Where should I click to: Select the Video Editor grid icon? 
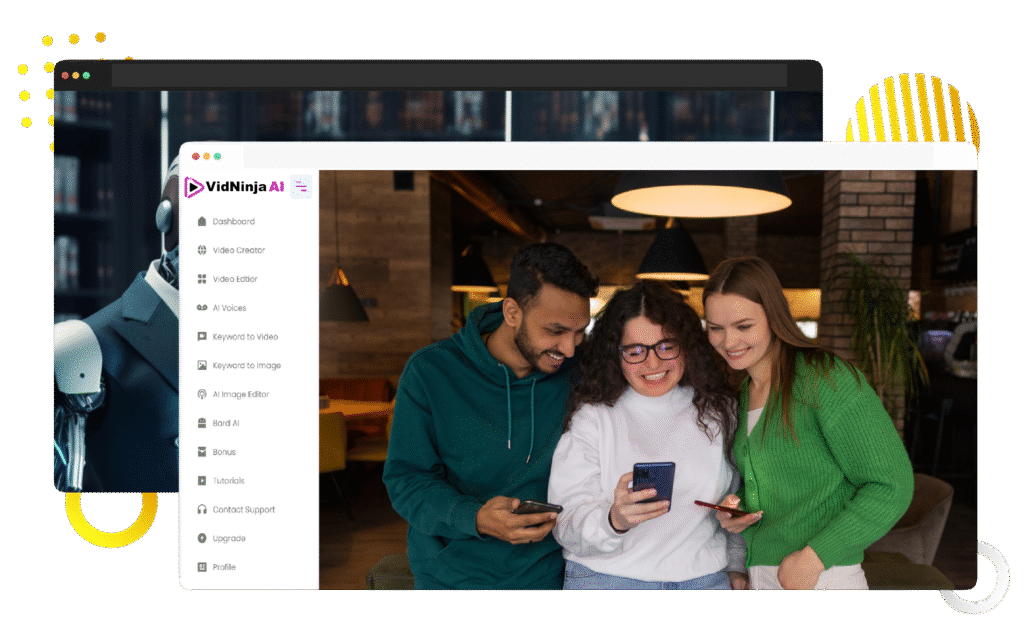[202, 279]
